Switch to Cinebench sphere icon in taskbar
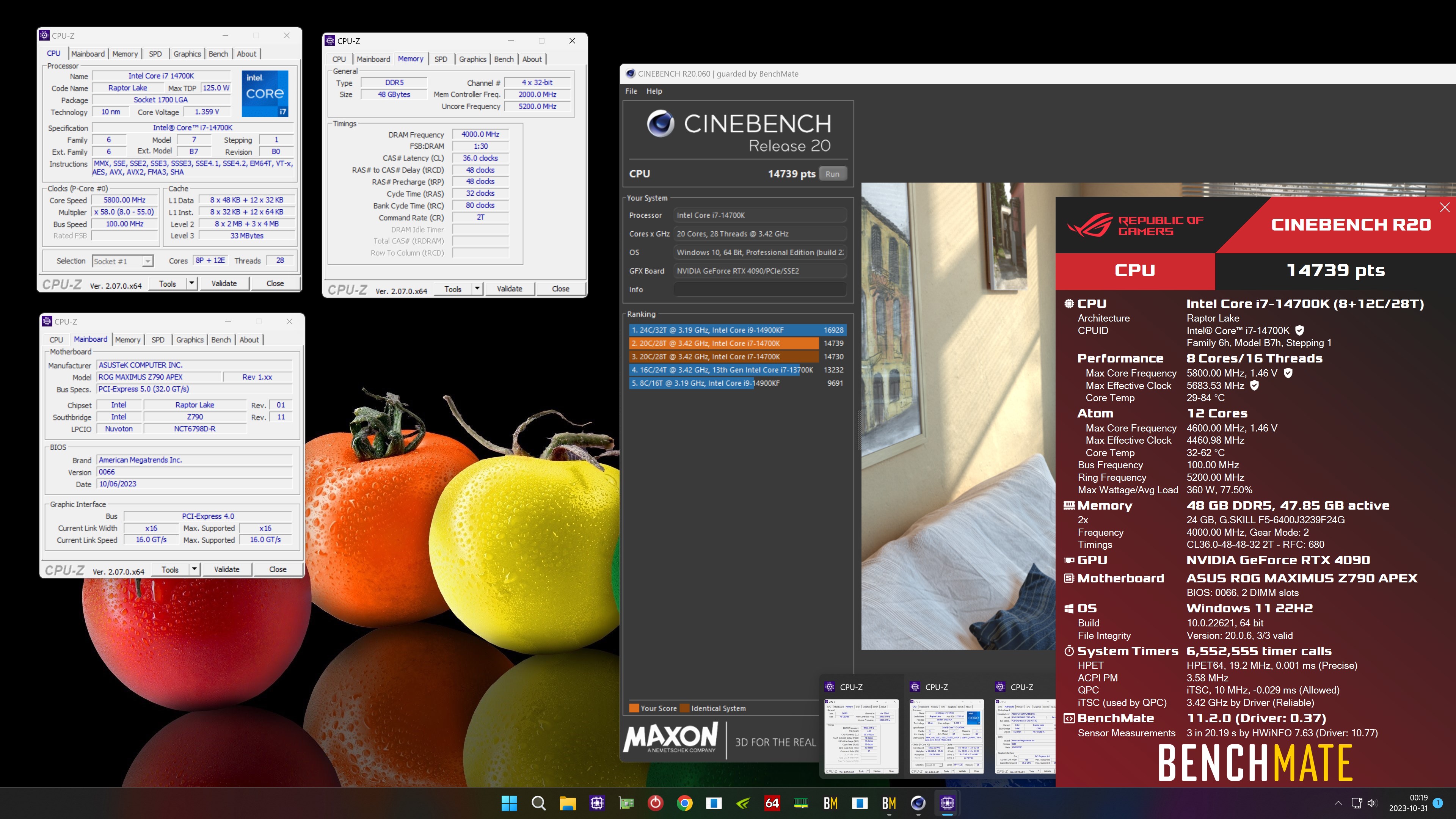 (x=918, y=803)
